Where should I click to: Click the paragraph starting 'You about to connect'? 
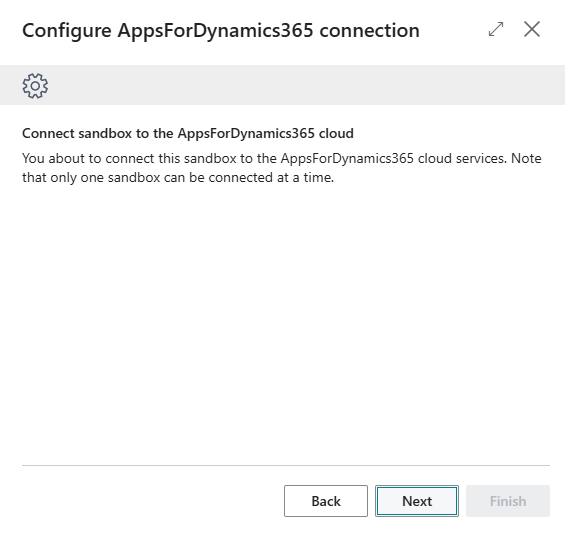[x=282, y=168]
